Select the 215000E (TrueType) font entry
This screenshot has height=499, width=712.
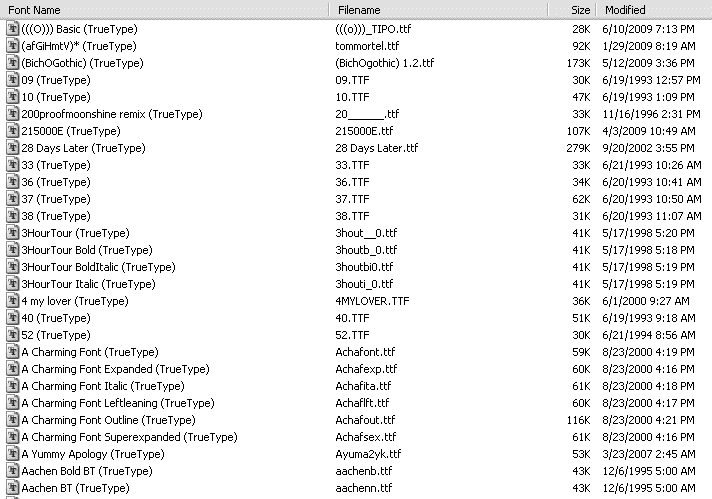[x=71, y=131]
